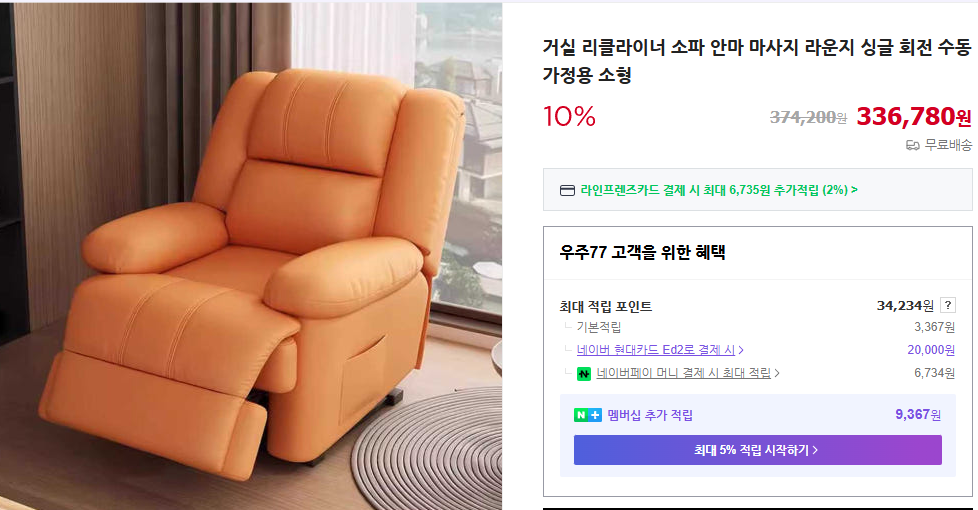
Task: Click the arrow ending the 라인프렌즈카드 banner
Action: click(x=855, y=190)
